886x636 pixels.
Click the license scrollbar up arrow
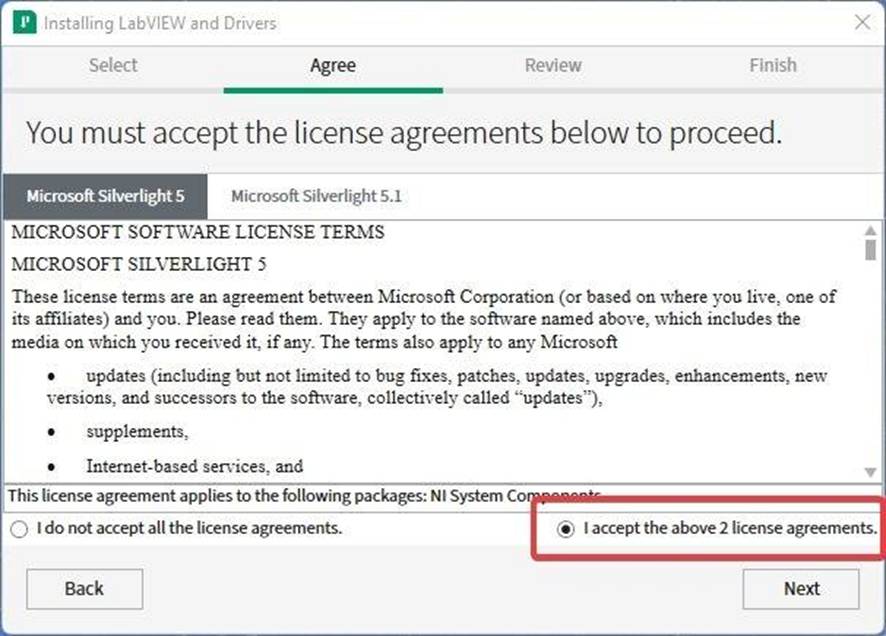coord(870,230)
